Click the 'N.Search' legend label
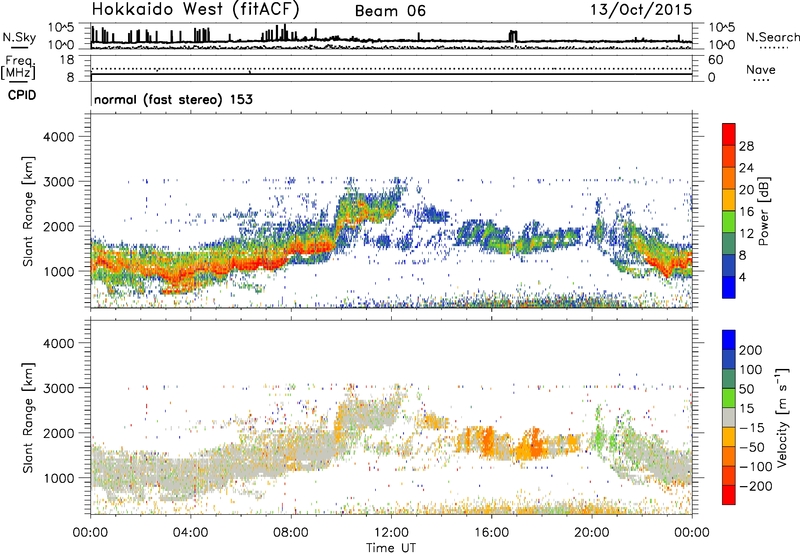 pos(772,37)
